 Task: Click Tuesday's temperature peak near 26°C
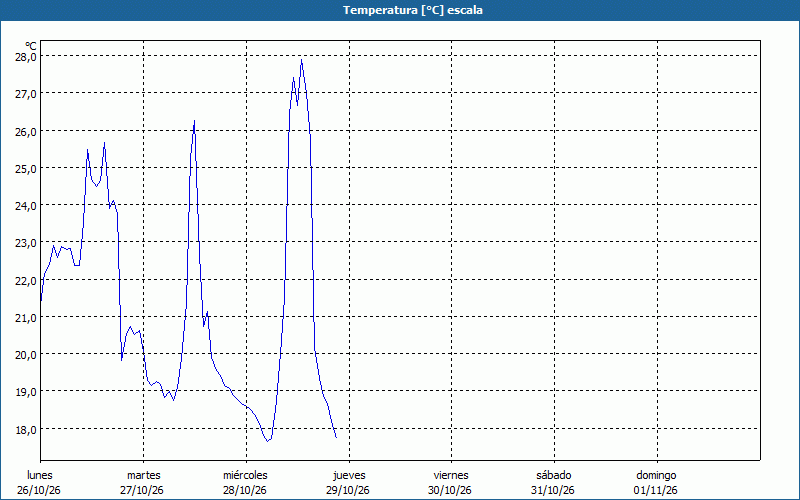coord(194,121)
